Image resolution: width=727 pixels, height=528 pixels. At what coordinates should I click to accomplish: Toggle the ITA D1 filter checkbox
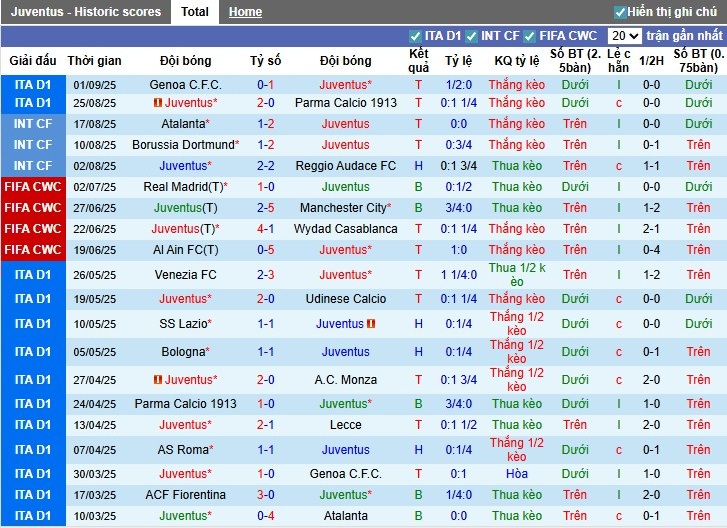click(x=416, y=36)
